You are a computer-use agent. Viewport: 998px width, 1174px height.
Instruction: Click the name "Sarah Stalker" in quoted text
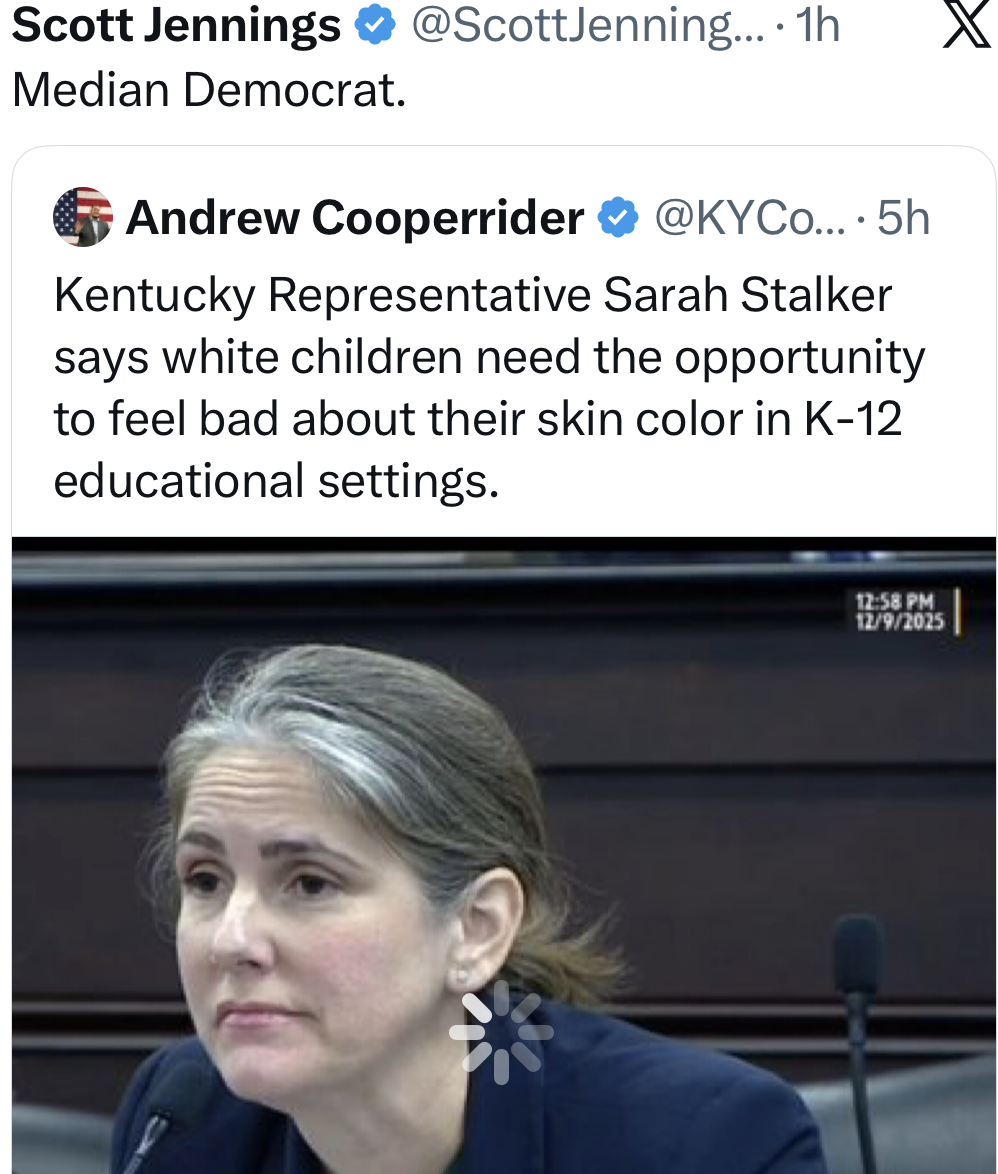coord(748,296)
